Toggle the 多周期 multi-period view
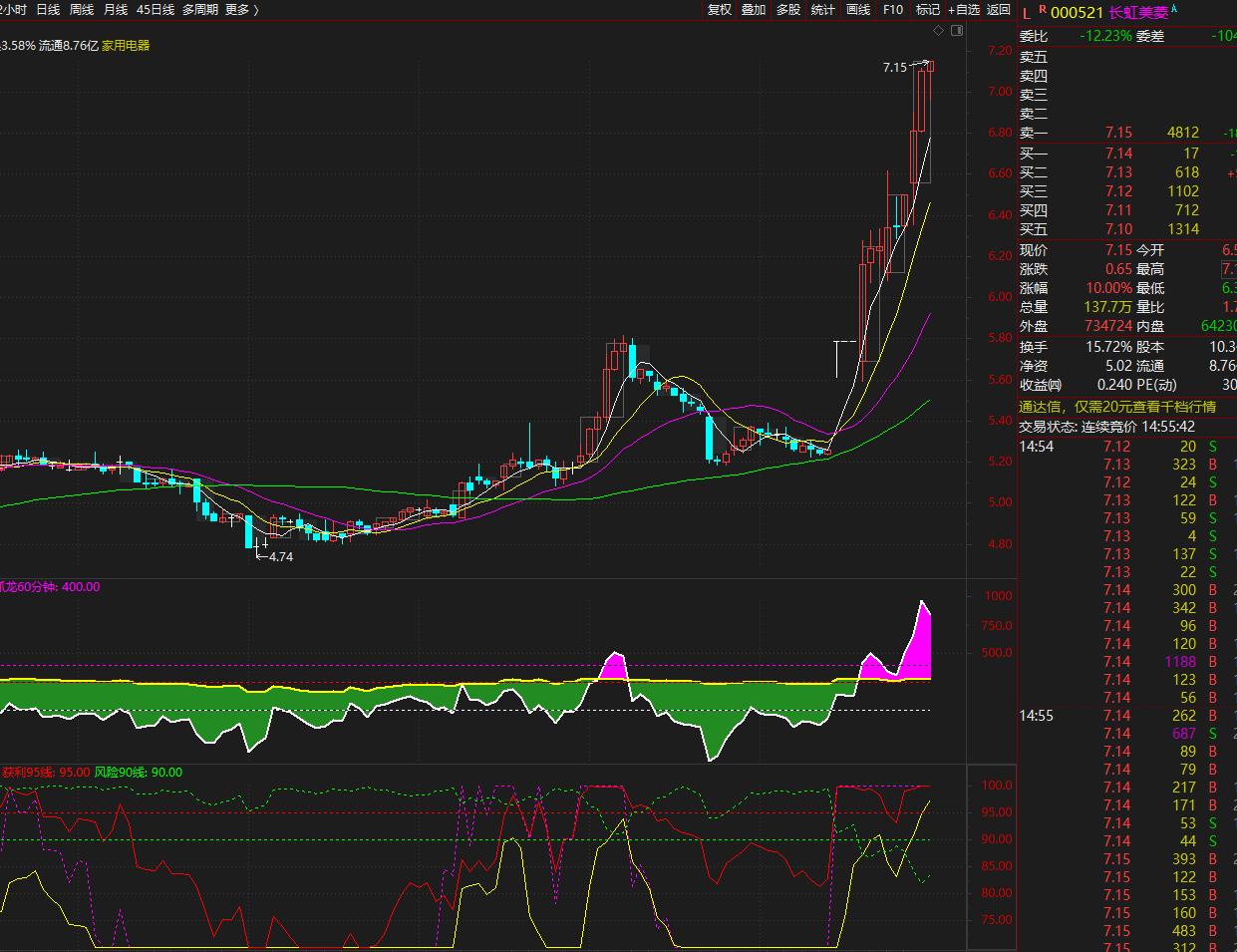Screen dimensions: 1237x952 [x=200, y=10]
